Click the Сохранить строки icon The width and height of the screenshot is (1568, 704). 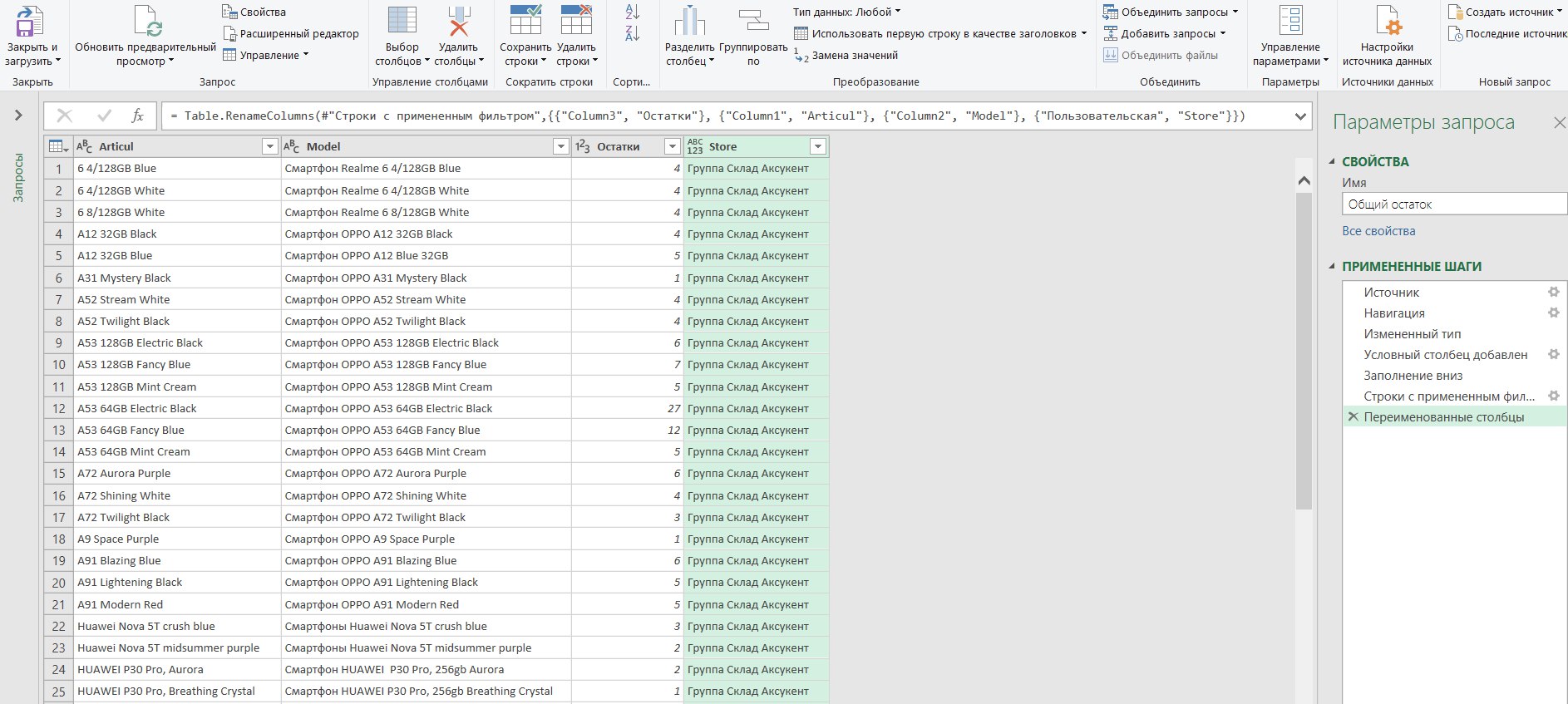click(525, 22)
